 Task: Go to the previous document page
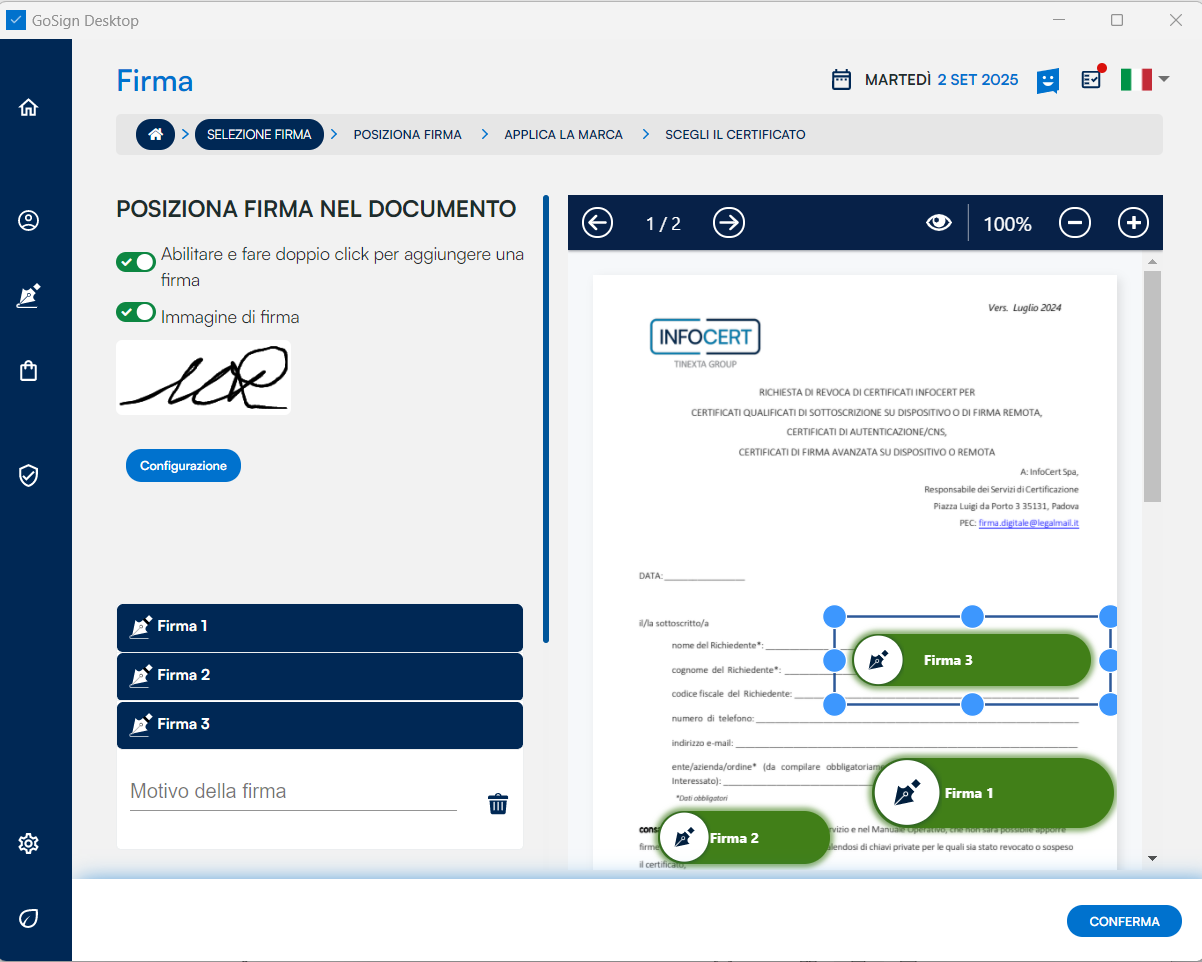coord(597,223)
